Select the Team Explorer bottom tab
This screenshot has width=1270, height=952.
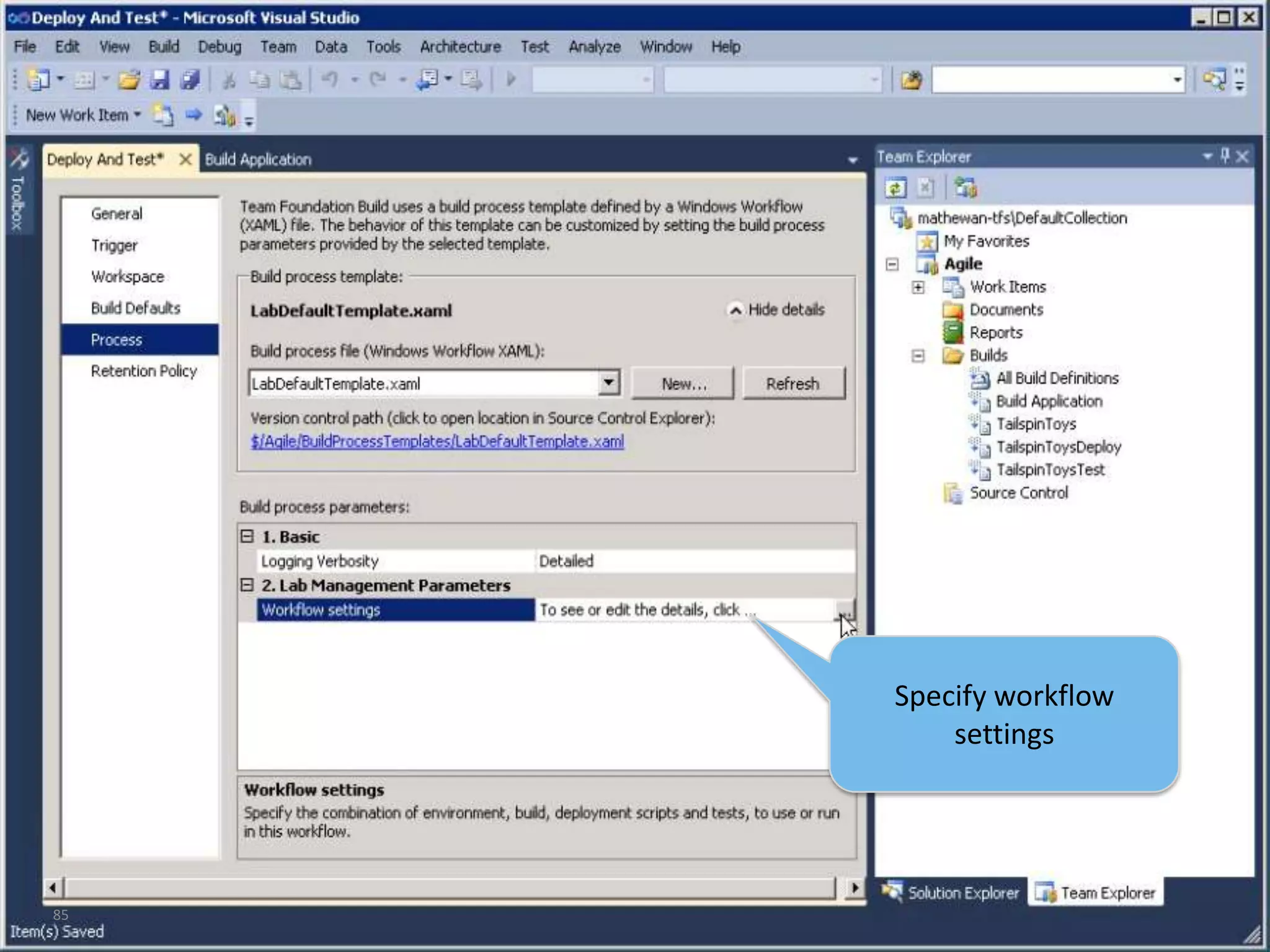pos(1095,892)
